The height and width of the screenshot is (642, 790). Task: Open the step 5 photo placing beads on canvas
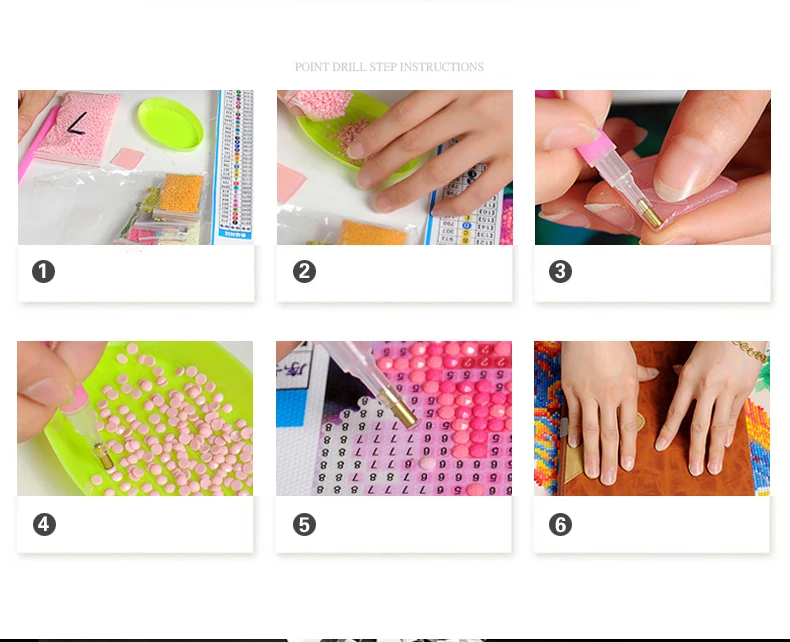(x=394, y=418)
